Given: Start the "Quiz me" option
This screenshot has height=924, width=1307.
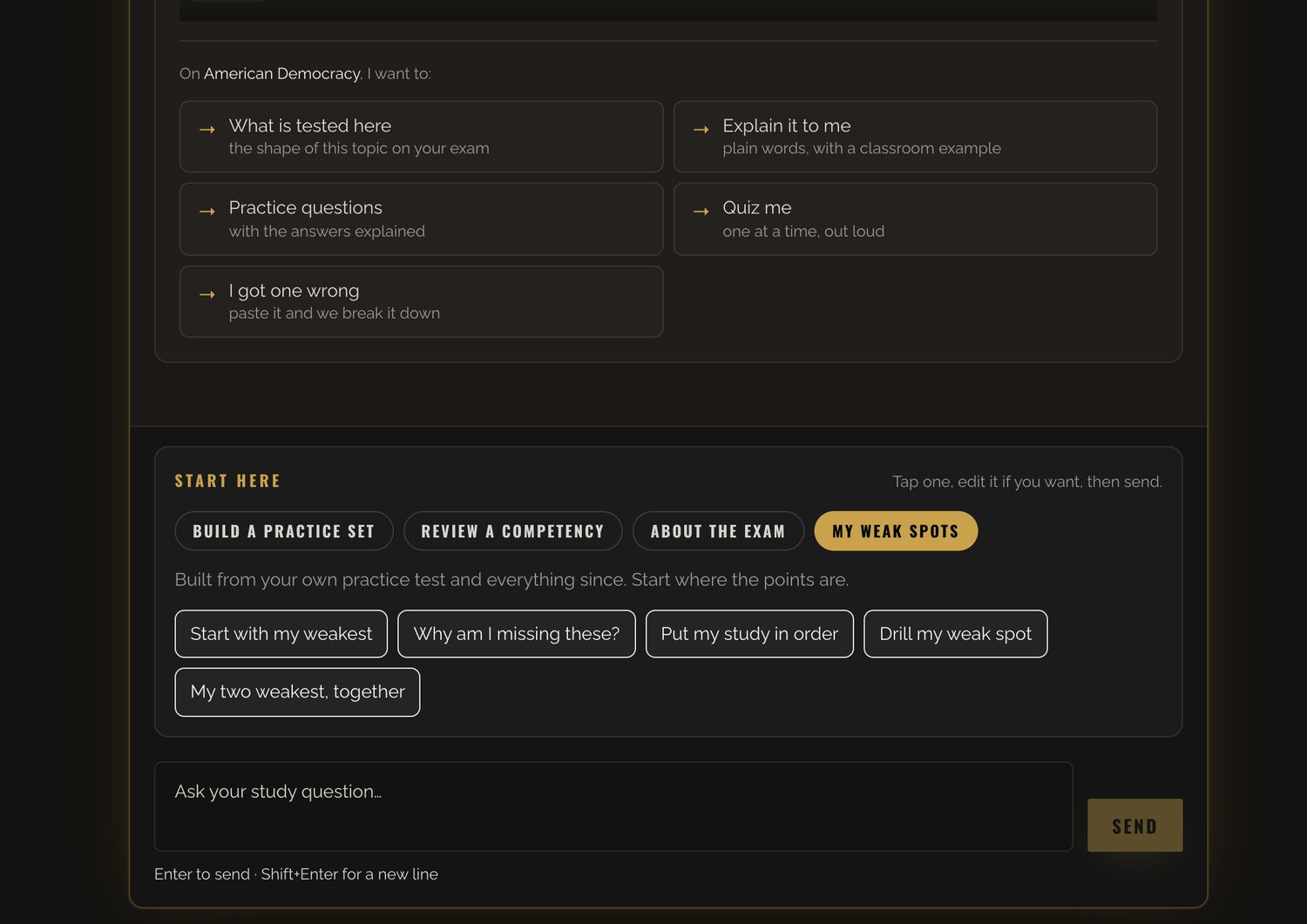Looking at the screenshot, I should (915, 219).
